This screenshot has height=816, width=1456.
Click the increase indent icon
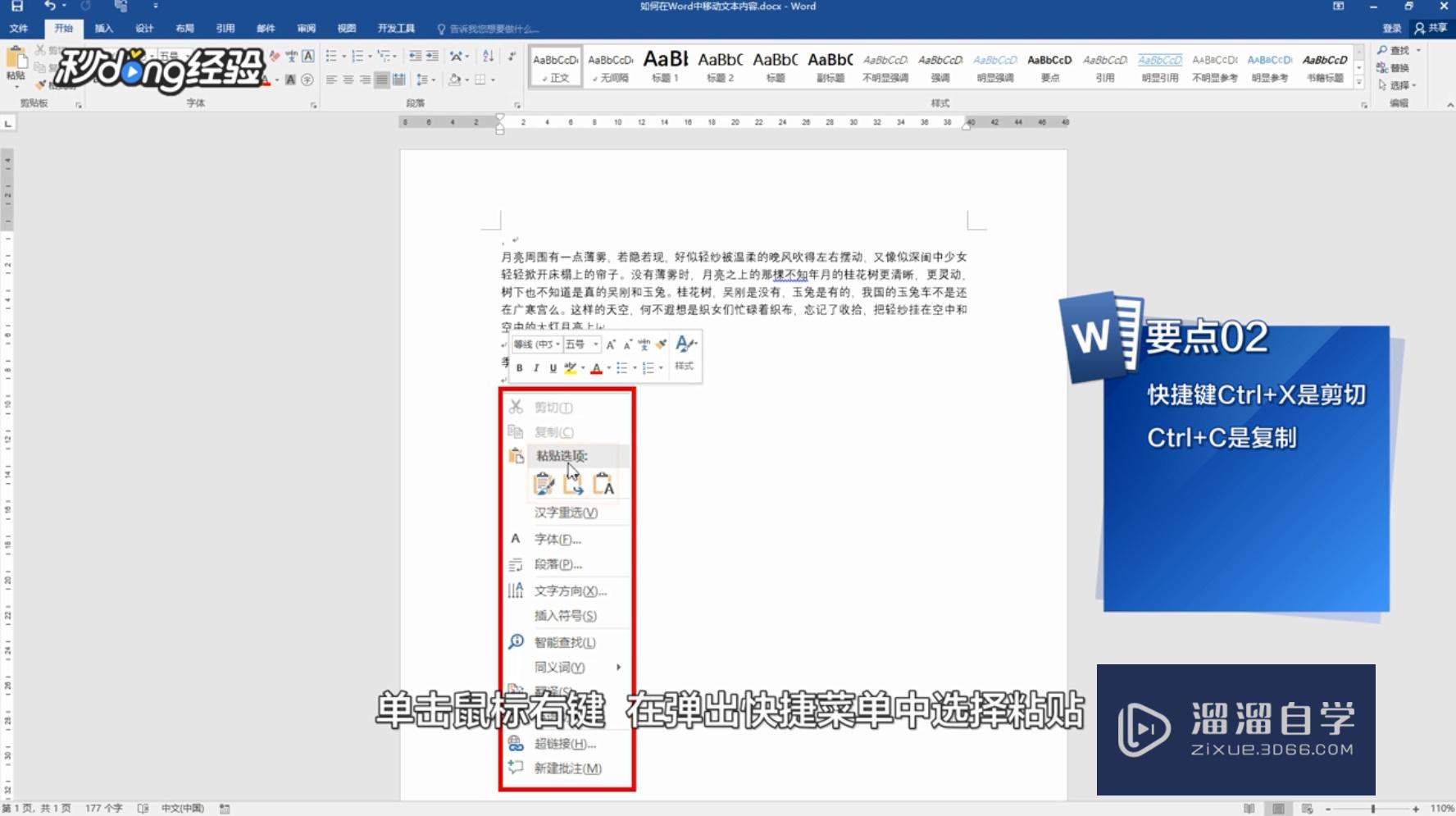pos(432,56)
